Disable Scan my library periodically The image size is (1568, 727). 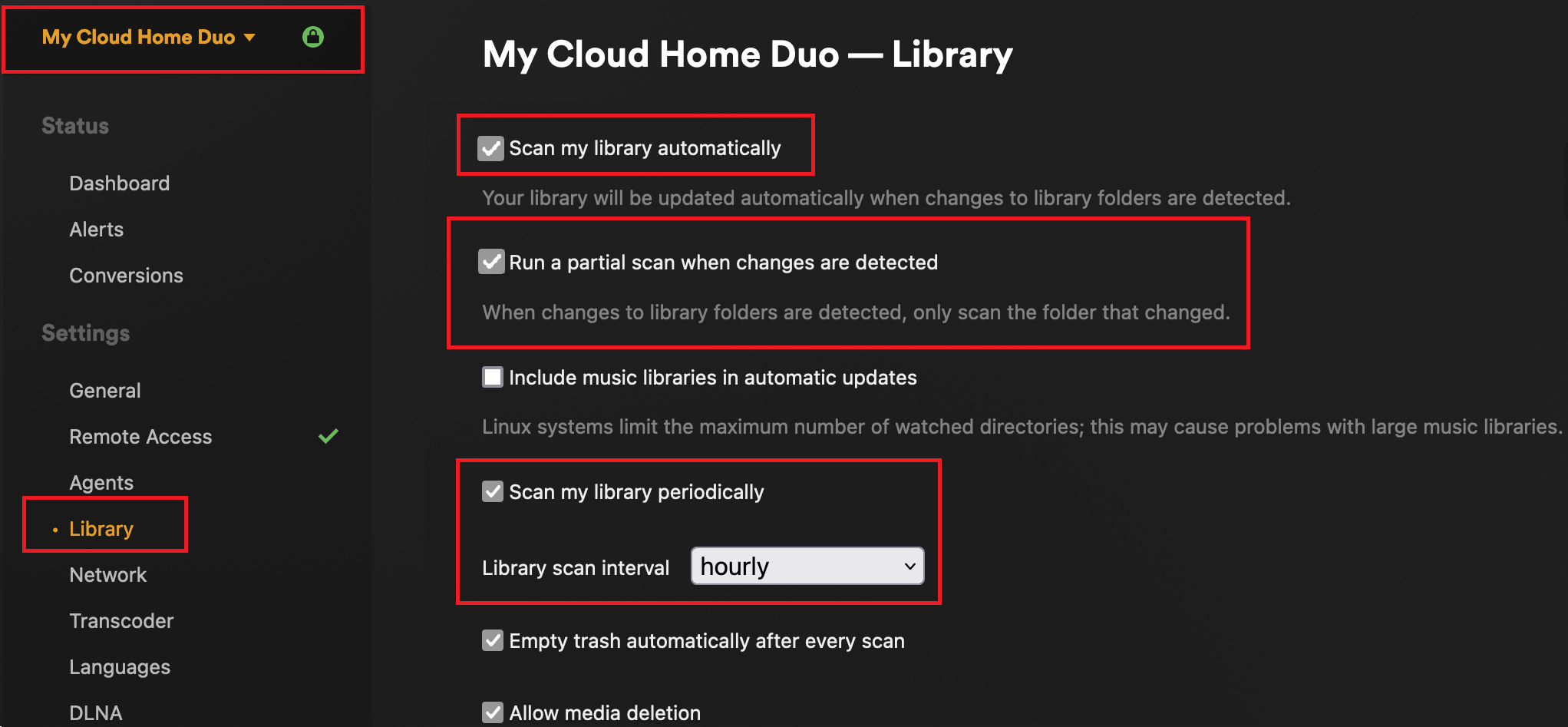pos(492,491)
